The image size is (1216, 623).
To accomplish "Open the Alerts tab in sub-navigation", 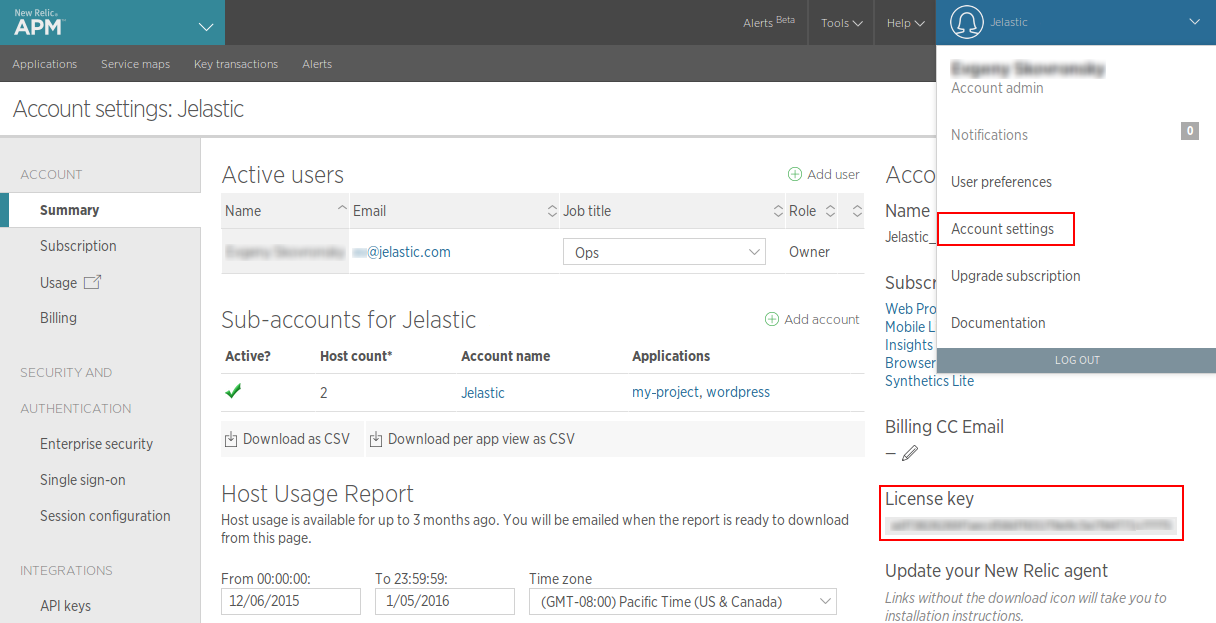I will [x=317, y=64].
